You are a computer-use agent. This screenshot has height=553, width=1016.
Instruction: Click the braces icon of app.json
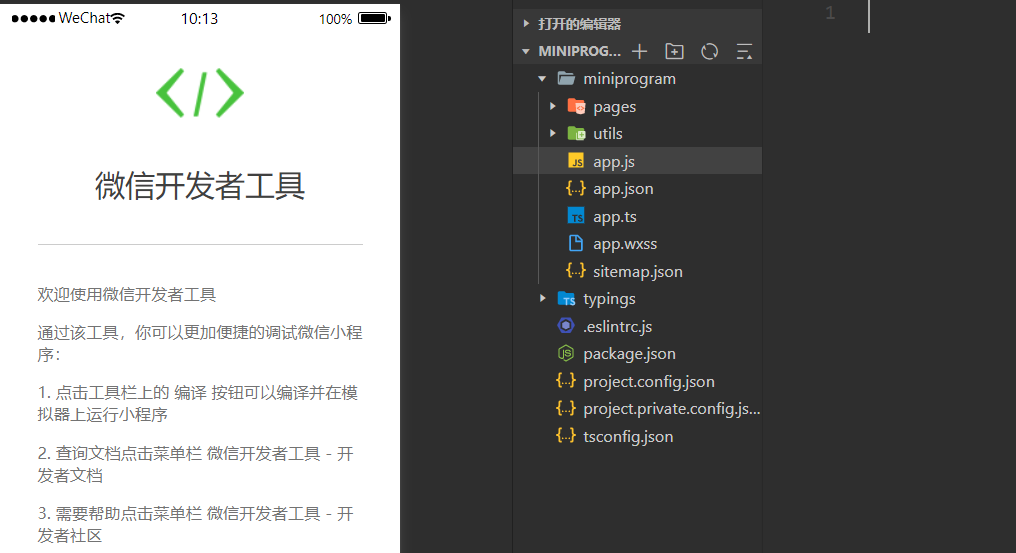(575, 189)
